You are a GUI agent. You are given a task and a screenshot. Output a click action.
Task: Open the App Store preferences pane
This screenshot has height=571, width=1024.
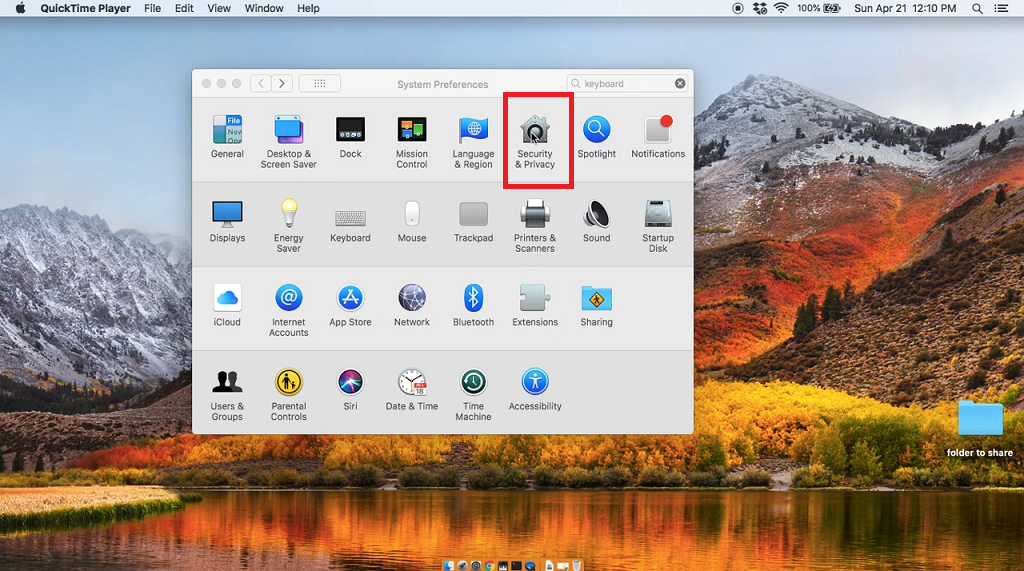click(x=350, y=304)
